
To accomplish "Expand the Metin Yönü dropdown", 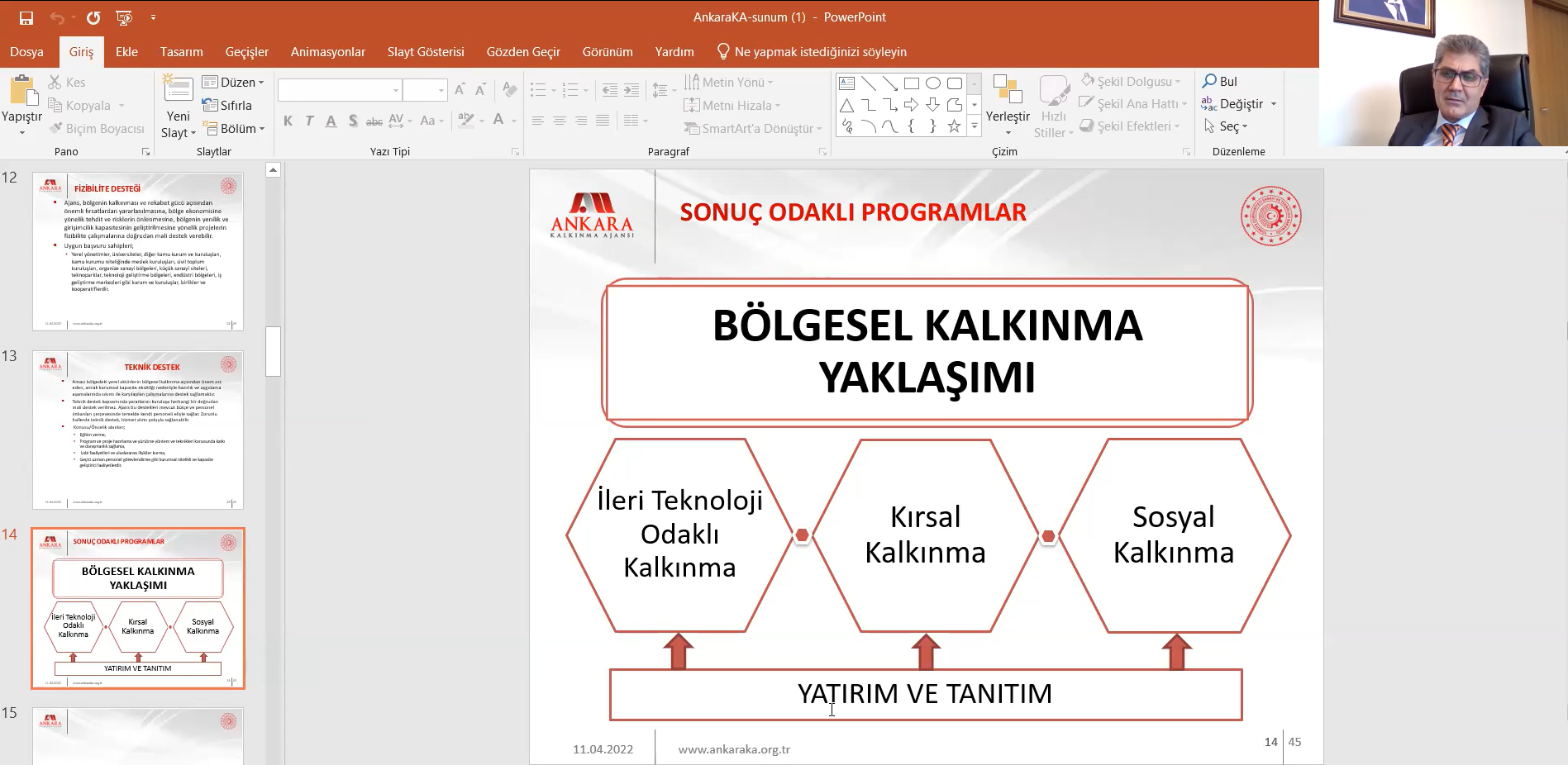I will pos(729,82).
